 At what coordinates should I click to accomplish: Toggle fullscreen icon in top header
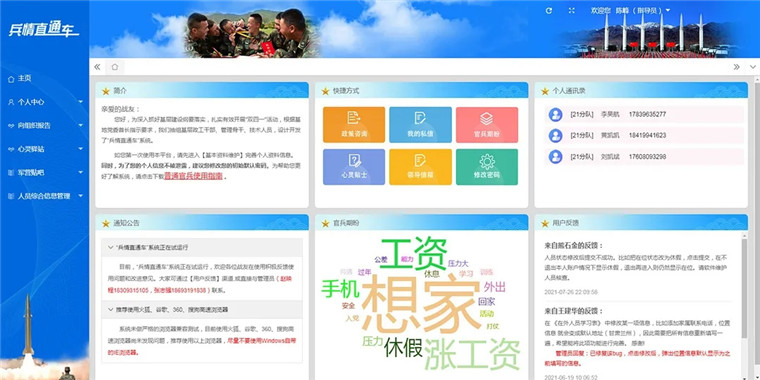571,10
